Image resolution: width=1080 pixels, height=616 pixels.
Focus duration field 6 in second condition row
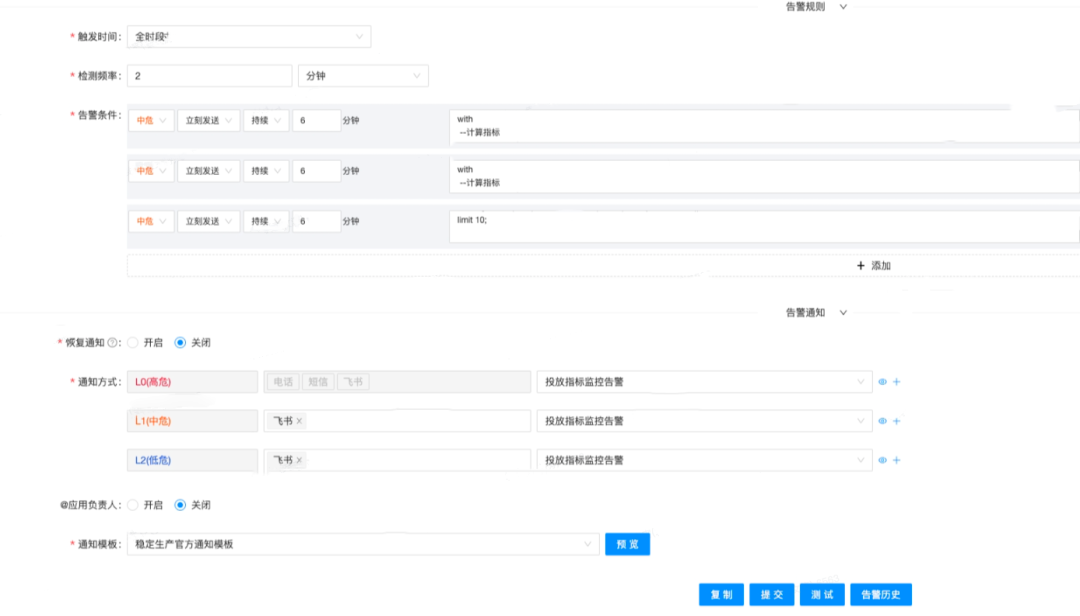pos(316,171)
